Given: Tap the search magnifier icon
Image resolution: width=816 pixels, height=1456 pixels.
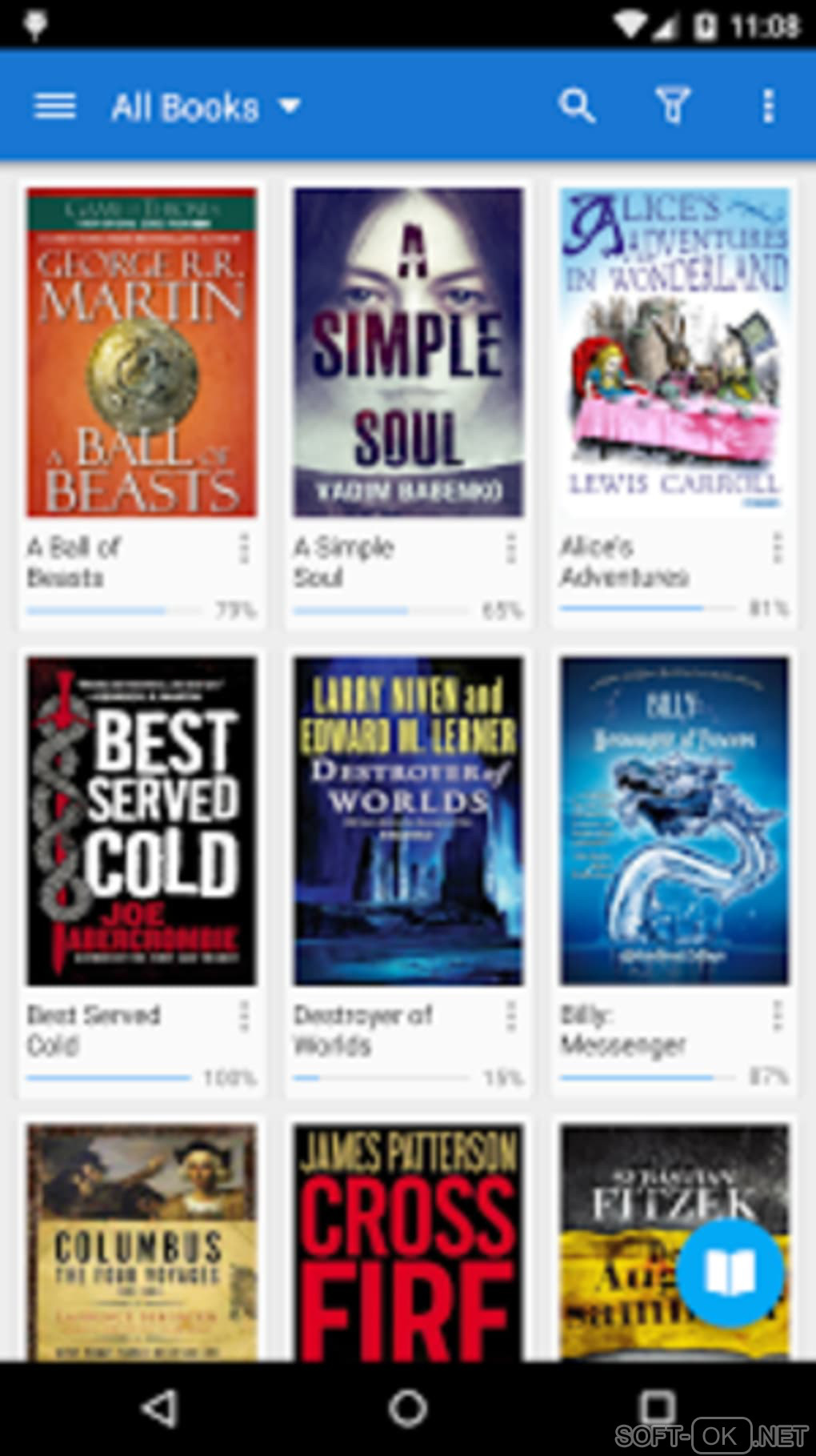Looking at the screenshot, I should click(577, 106).
